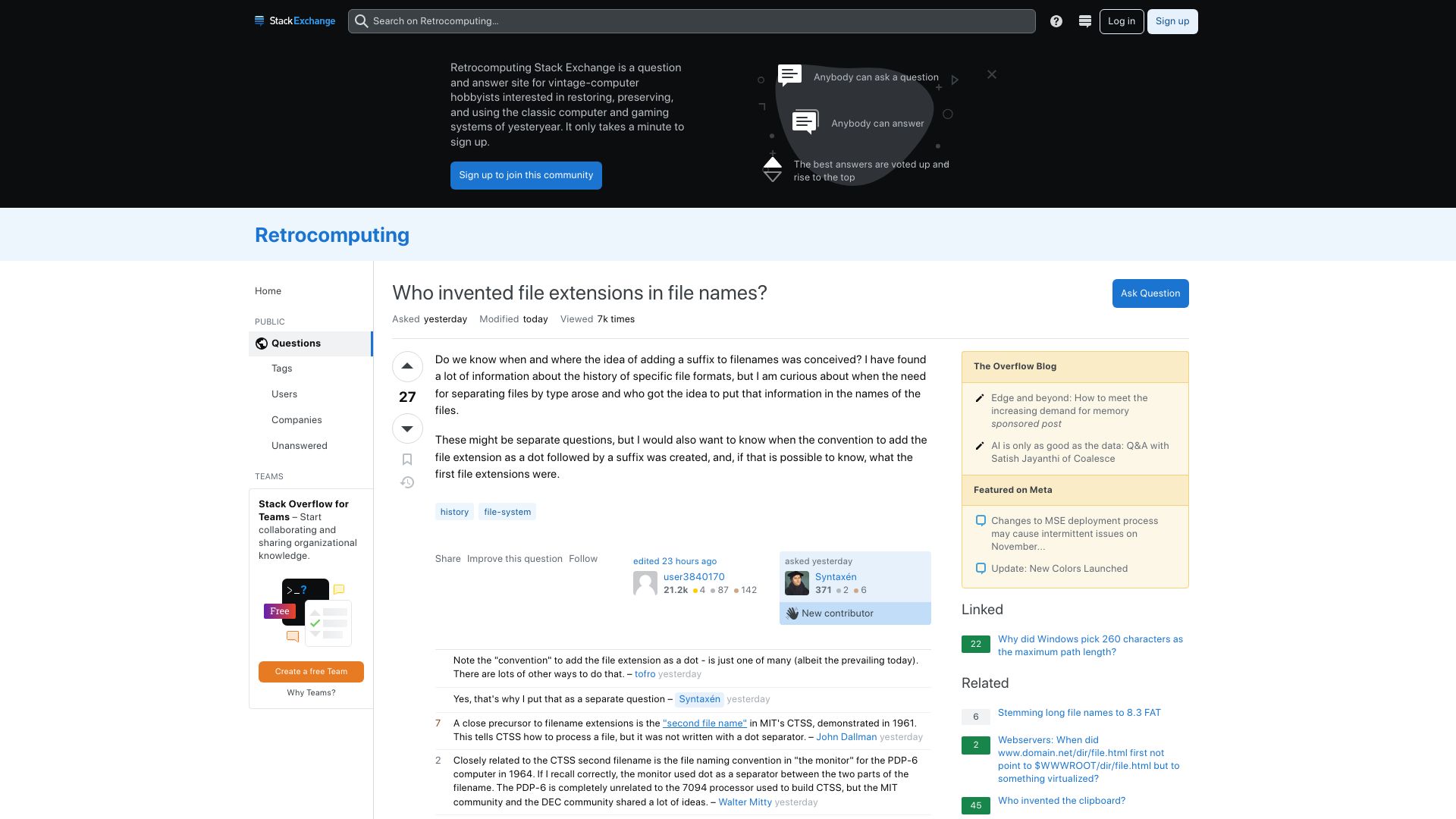Open the Stack Exchange sites list icon
This screenshot has width=1456, height=819.
pyautogui.click(x=1085, y=21)
